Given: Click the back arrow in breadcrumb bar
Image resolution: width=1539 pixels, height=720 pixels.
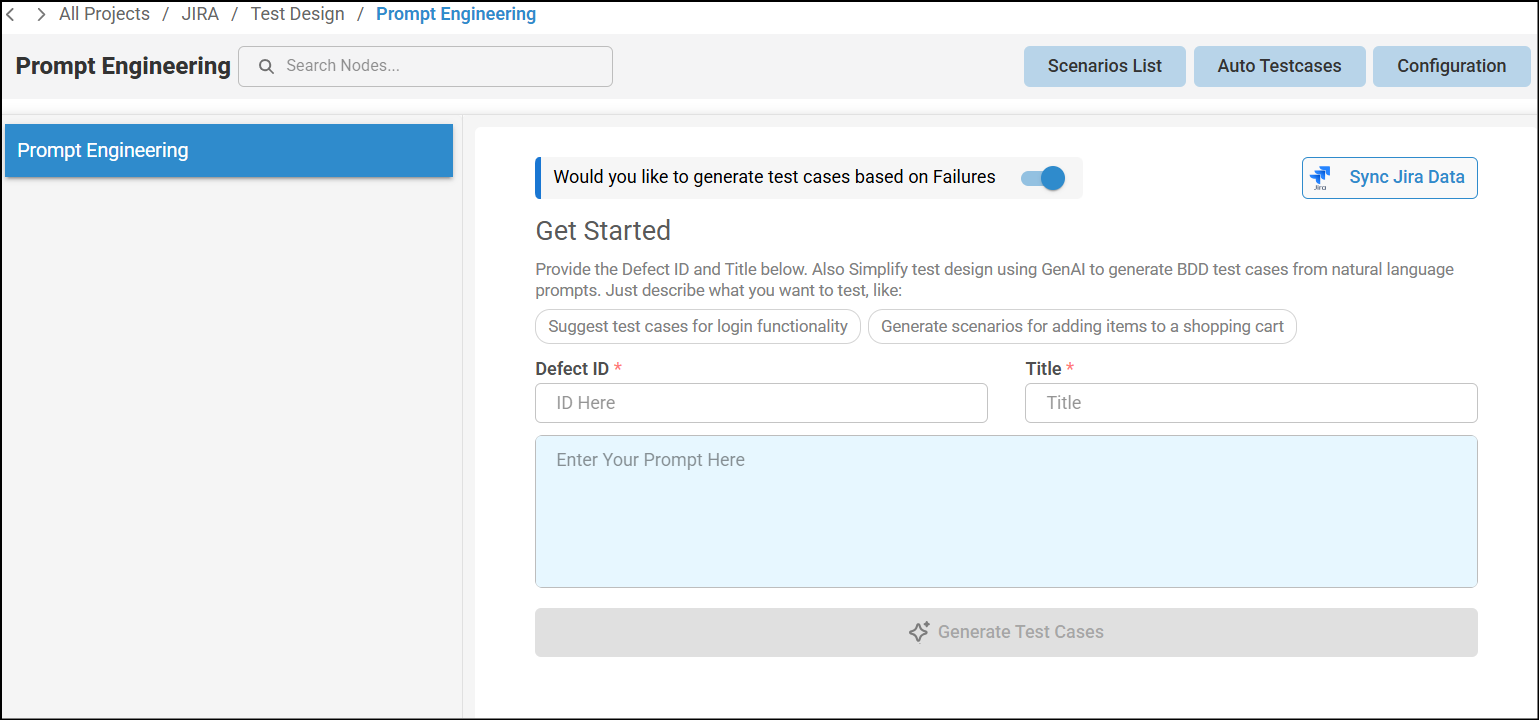Looking at the screenshot, I should click(10, 15).
